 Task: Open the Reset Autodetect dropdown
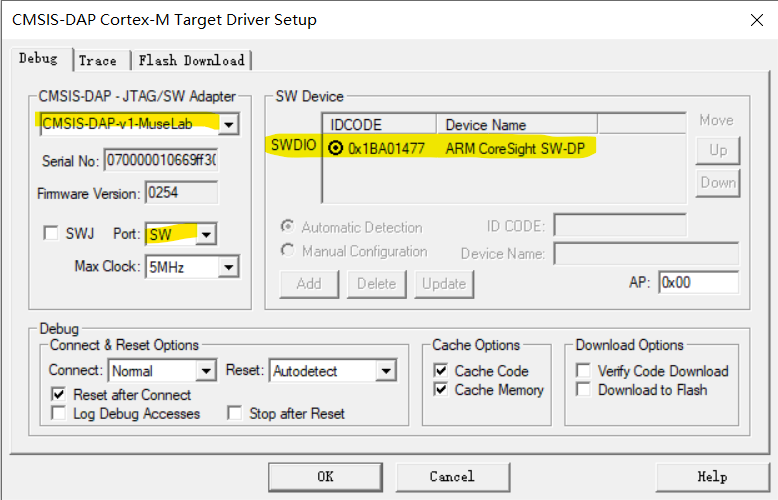pos(386,371)
